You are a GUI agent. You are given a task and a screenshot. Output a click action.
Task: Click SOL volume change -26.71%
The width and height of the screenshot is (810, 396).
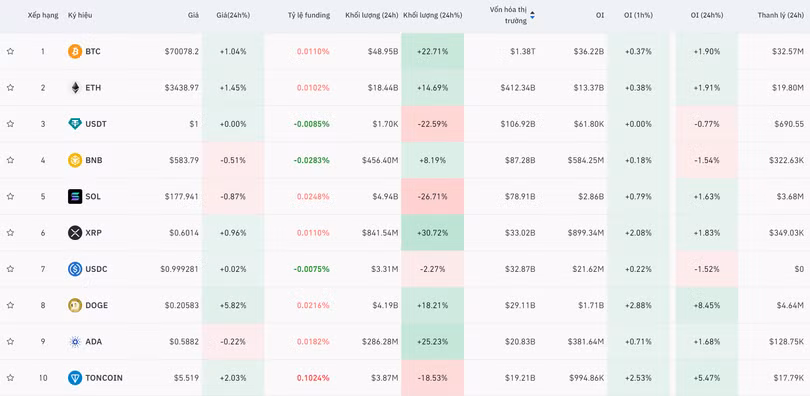pos(432,196)
